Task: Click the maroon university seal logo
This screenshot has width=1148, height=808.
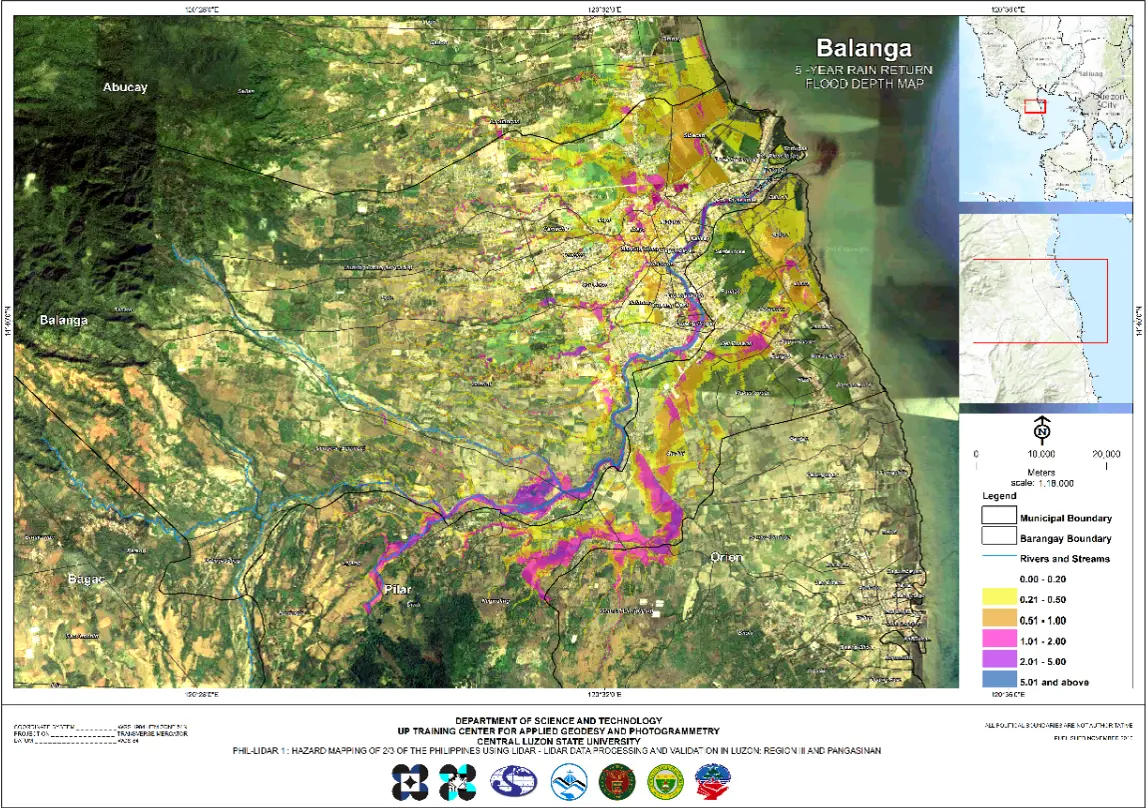Action: pos(616,781)
